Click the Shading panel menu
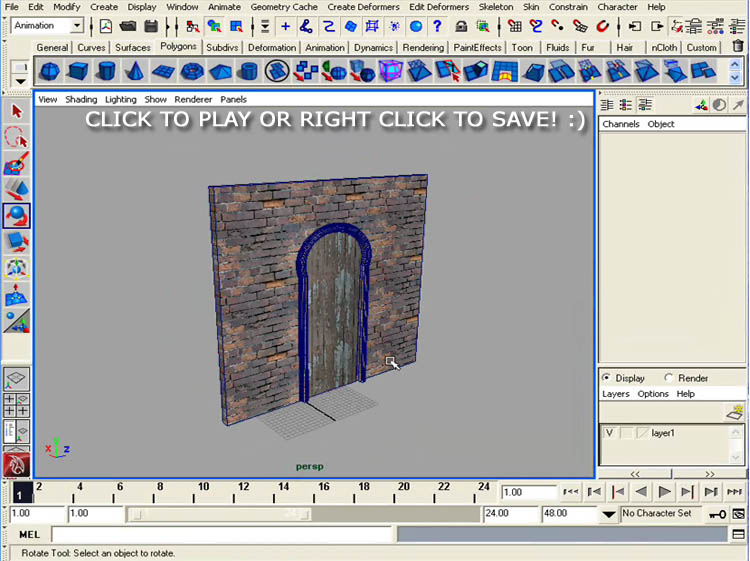750x561 pixels. [81, 100]
